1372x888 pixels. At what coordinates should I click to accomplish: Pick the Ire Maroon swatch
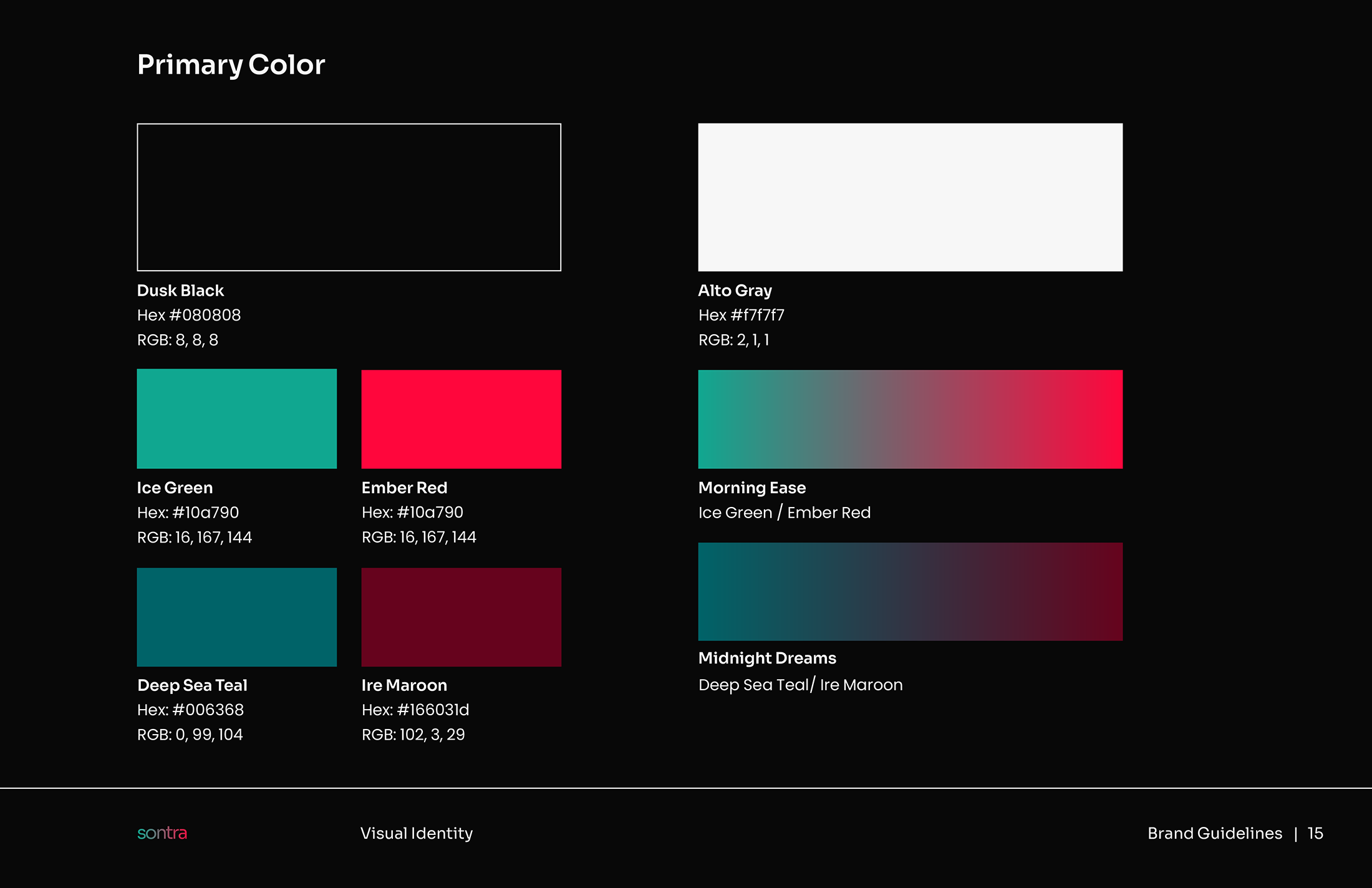point(461,617)
